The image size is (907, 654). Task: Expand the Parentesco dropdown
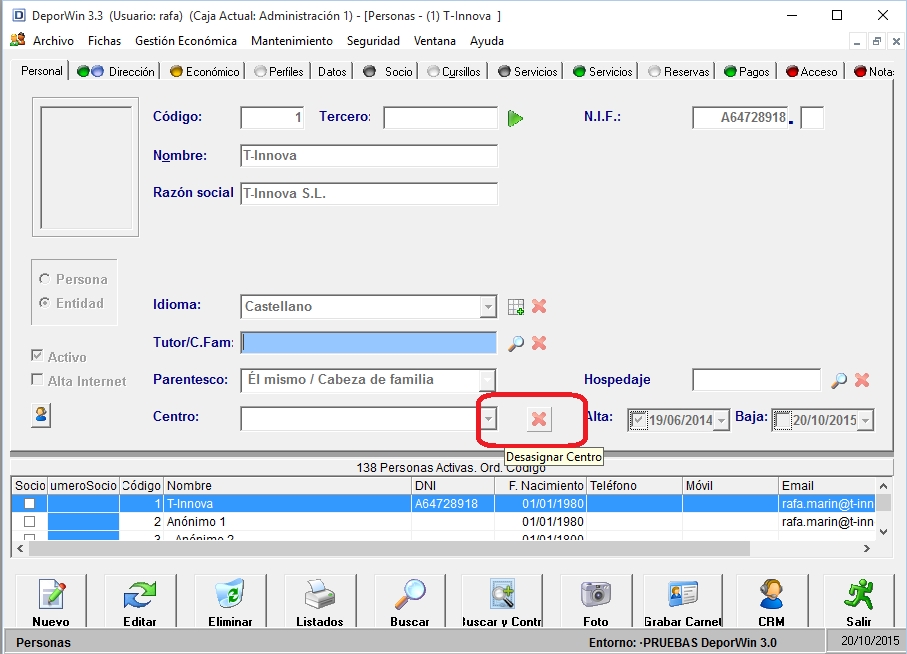coord(488,380)
